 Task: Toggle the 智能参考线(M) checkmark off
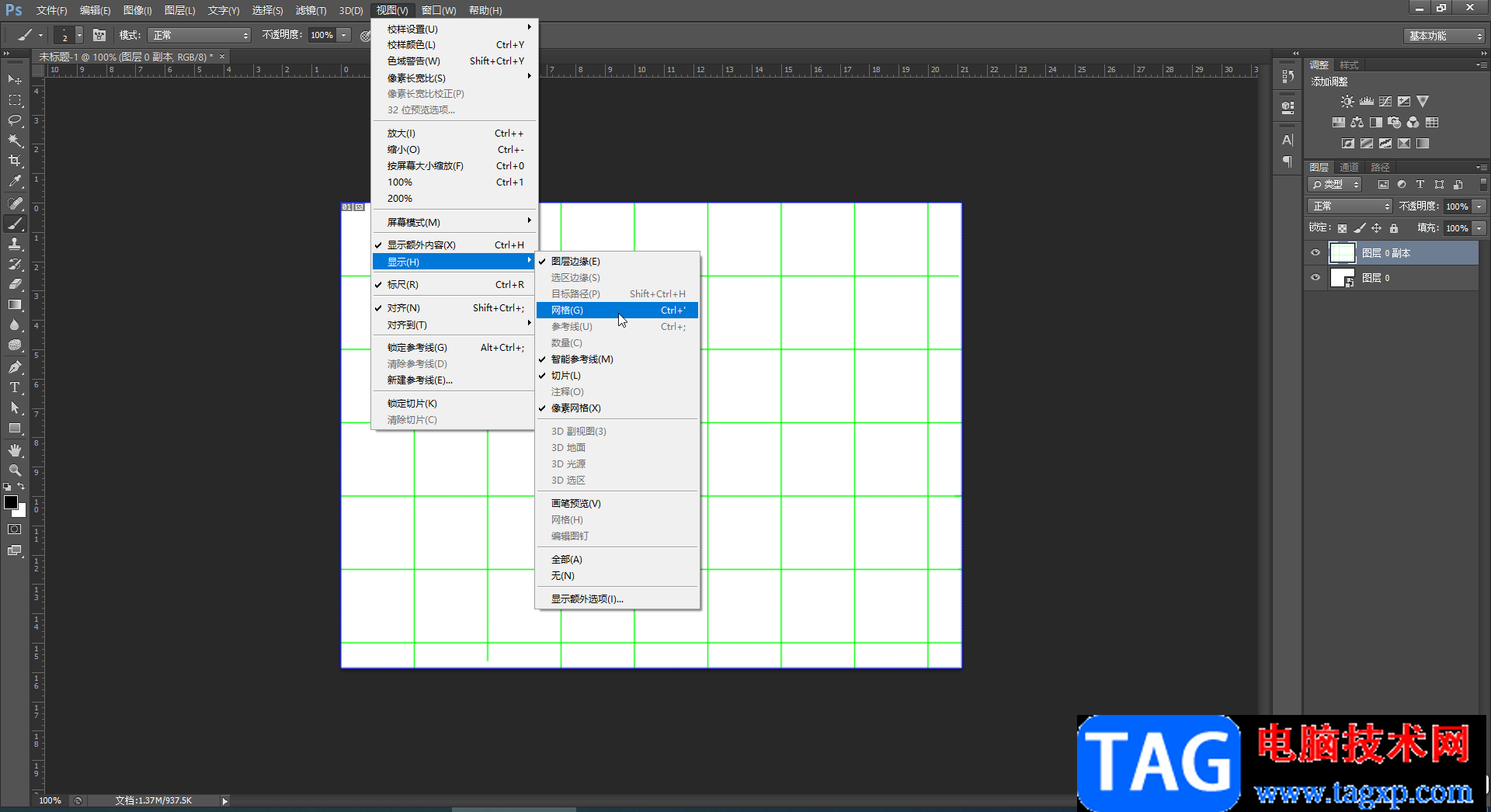coord(582,359)
